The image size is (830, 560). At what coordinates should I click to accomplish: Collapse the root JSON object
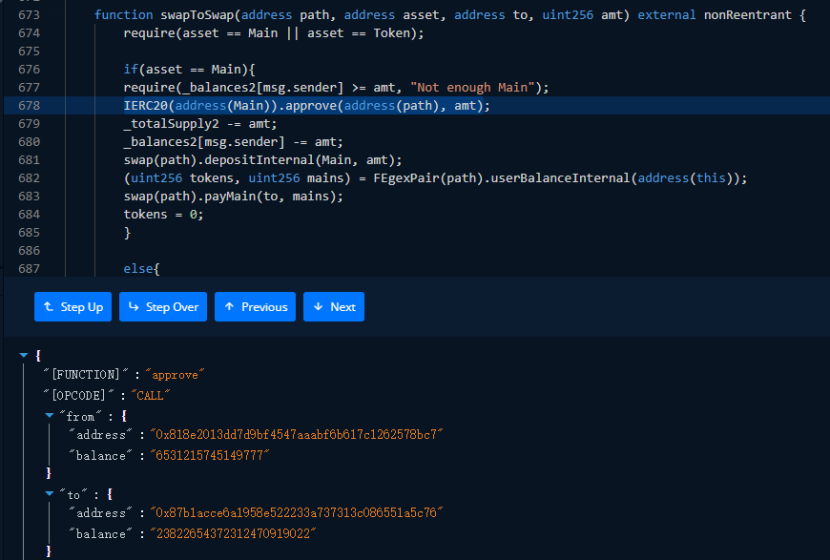coord(24,355)
